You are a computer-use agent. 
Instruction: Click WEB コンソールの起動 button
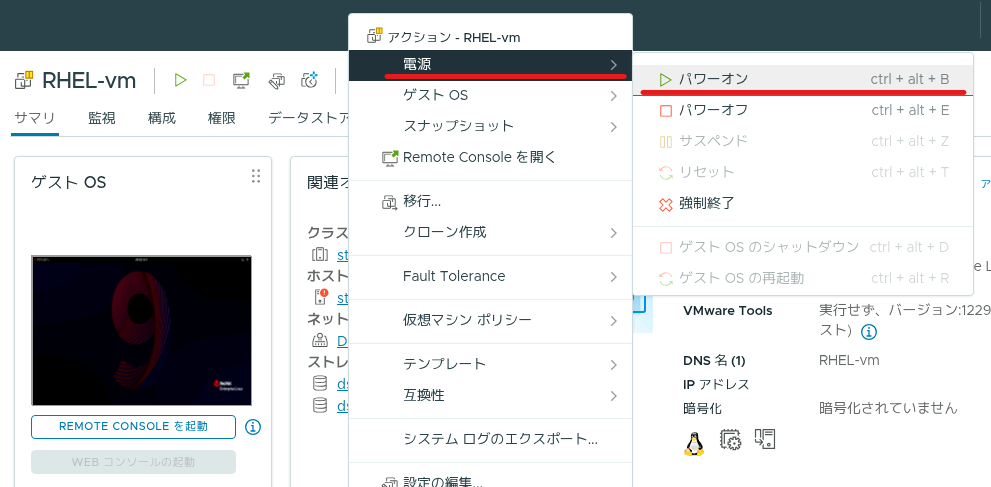133,462
